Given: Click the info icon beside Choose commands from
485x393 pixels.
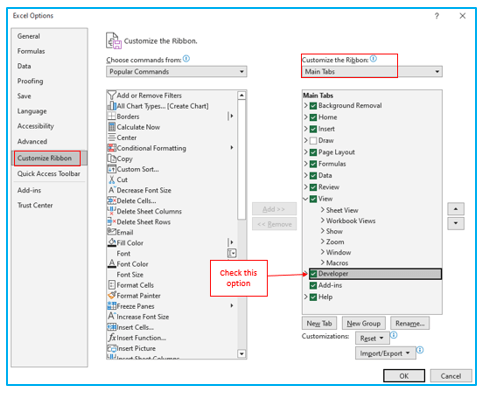Looking at the screenshot, I should [x=186, y=59].
